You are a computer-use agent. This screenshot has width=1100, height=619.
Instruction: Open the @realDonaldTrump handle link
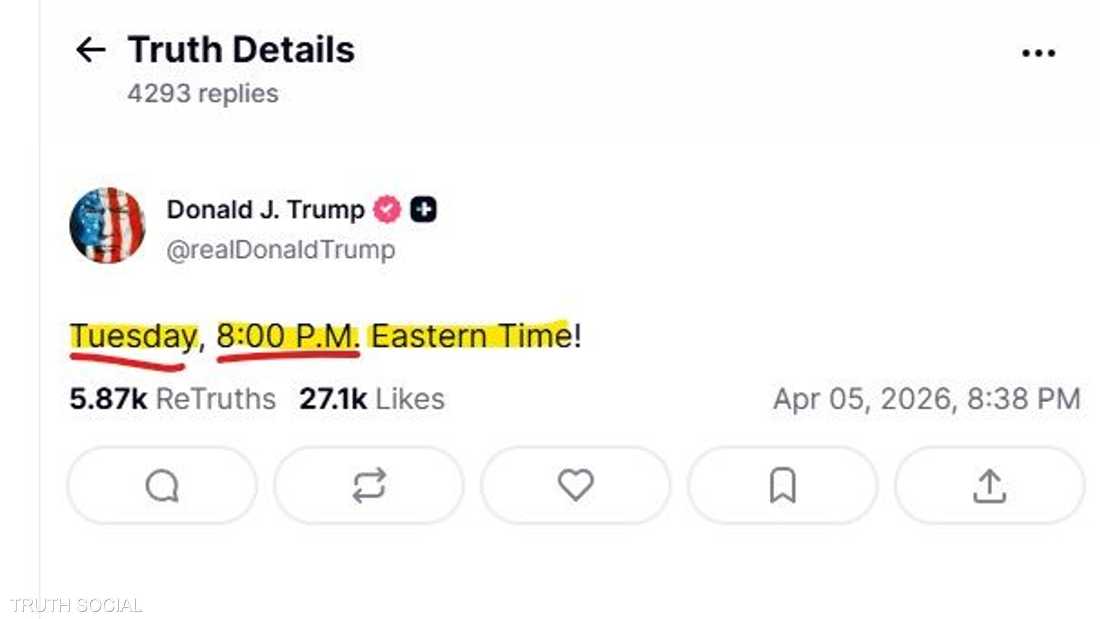280,249
